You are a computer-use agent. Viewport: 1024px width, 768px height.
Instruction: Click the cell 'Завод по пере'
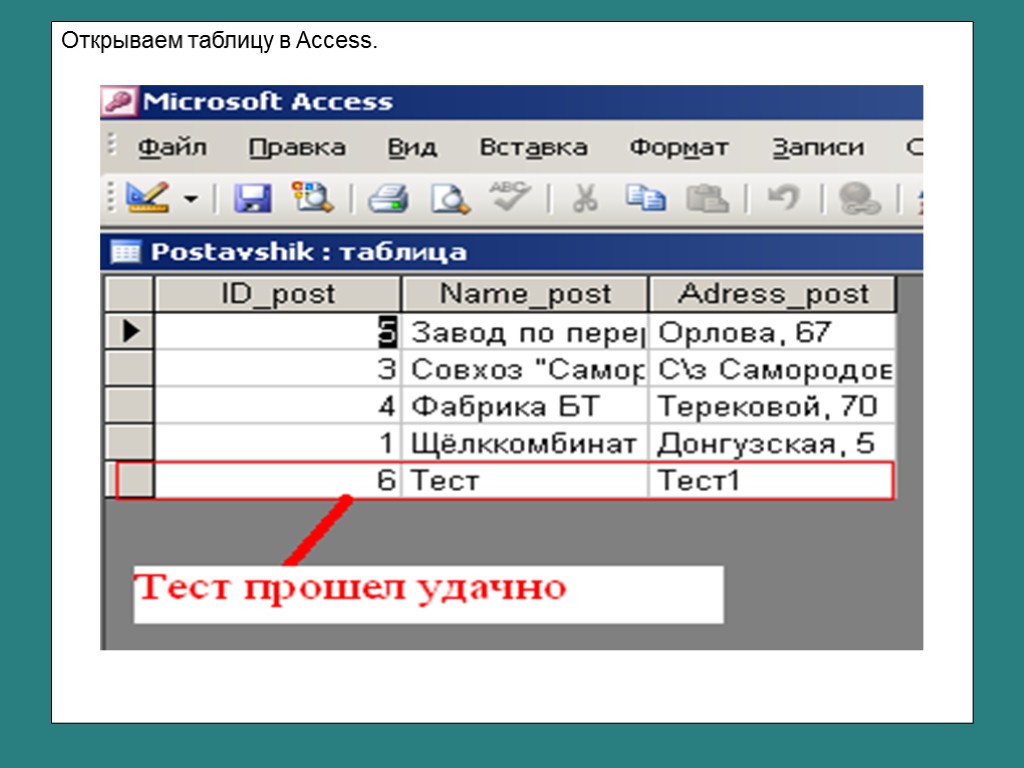525,331
